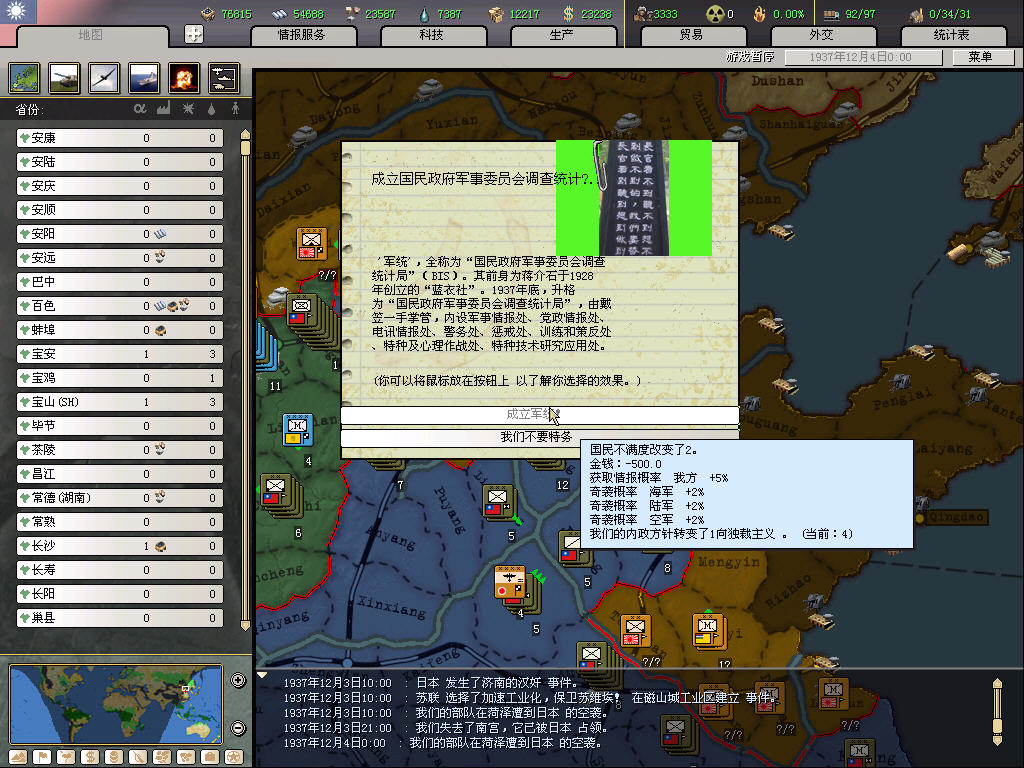Click the nuclear radiation symbol in top bar
1024x768 pixels.
[x=715, y=14]
